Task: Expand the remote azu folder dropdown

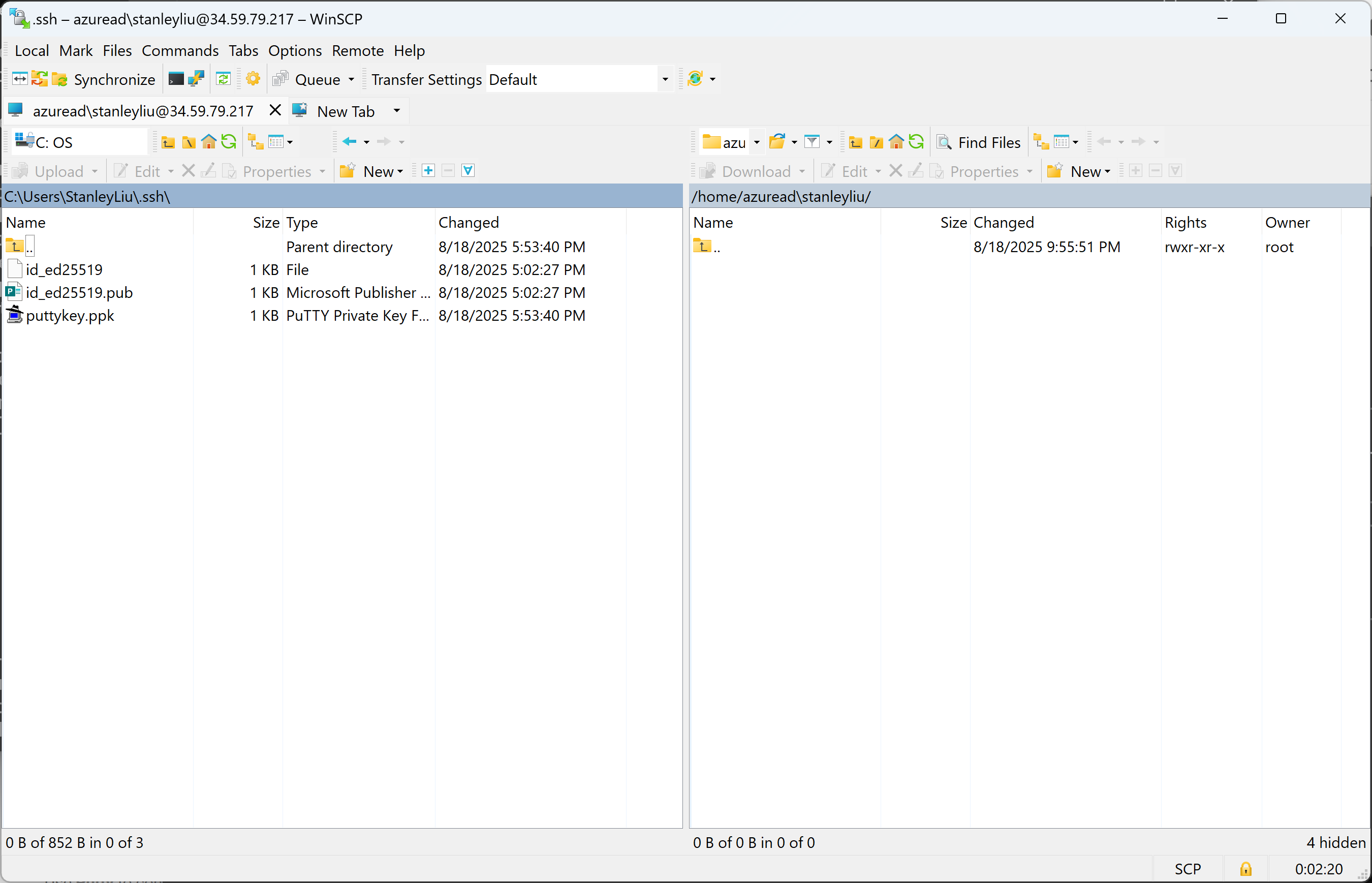Action: [756, 142]
